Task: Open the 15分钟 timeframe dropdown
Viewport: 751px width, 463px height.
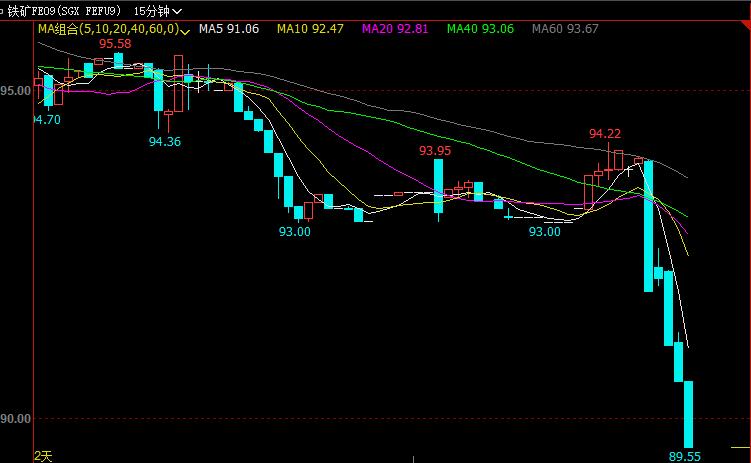Action: pyautogui.click(x=158, y=11)
